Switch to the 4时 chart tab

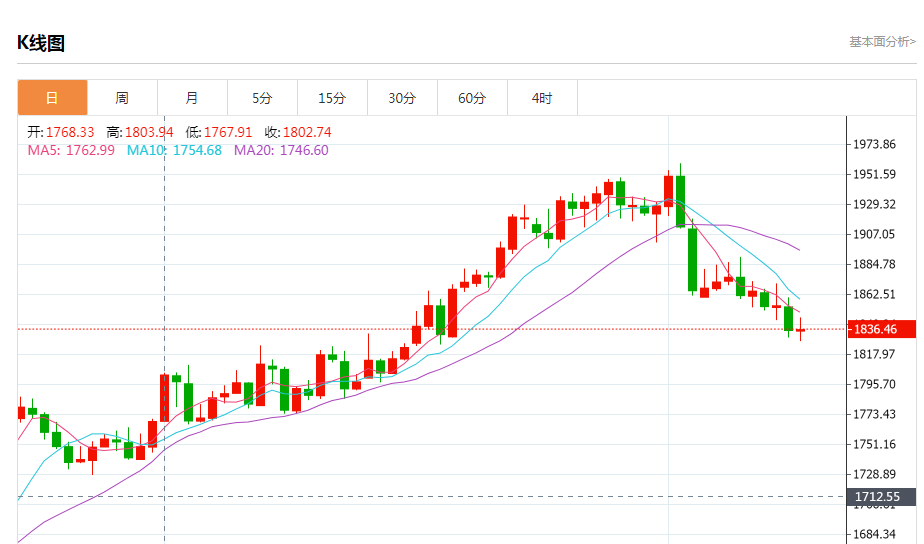[542, 98]
